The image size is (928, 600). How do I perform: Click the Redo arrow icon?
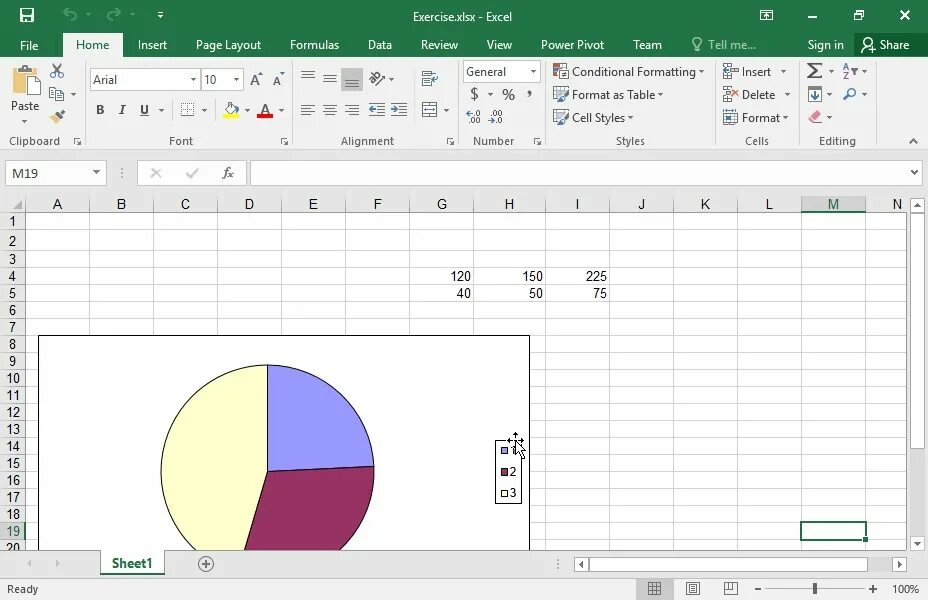pos(114,14)
